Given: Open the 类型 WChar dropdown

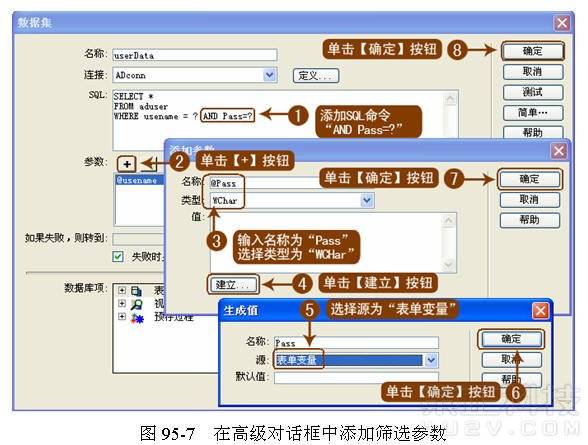Looking at the screenshot, I should [367, 200].
